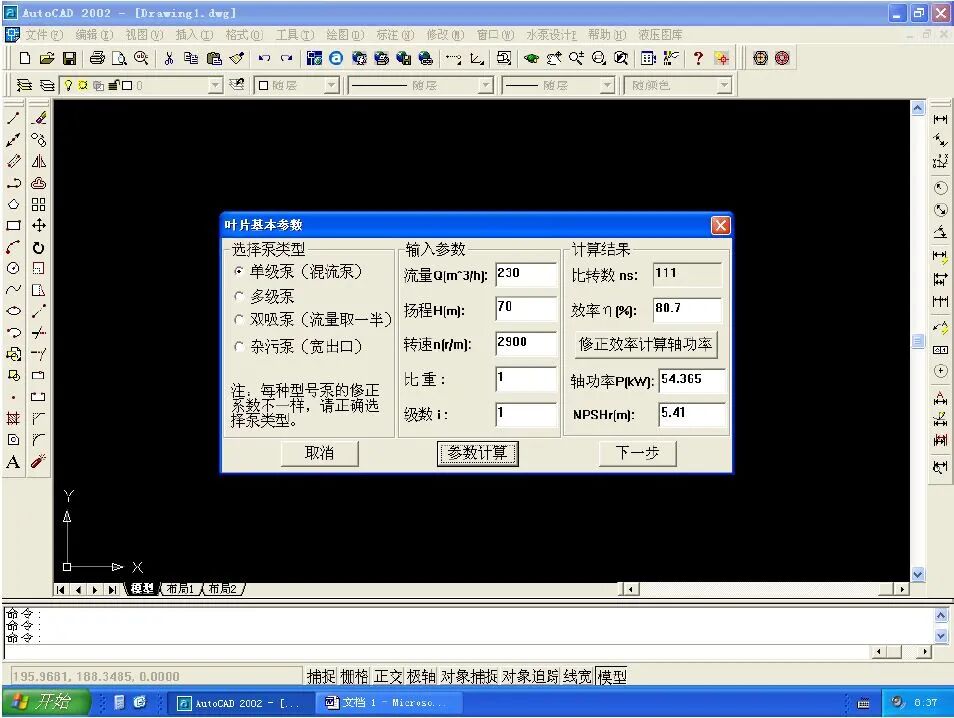Select the Rectangle draw tool

point(13,226)
